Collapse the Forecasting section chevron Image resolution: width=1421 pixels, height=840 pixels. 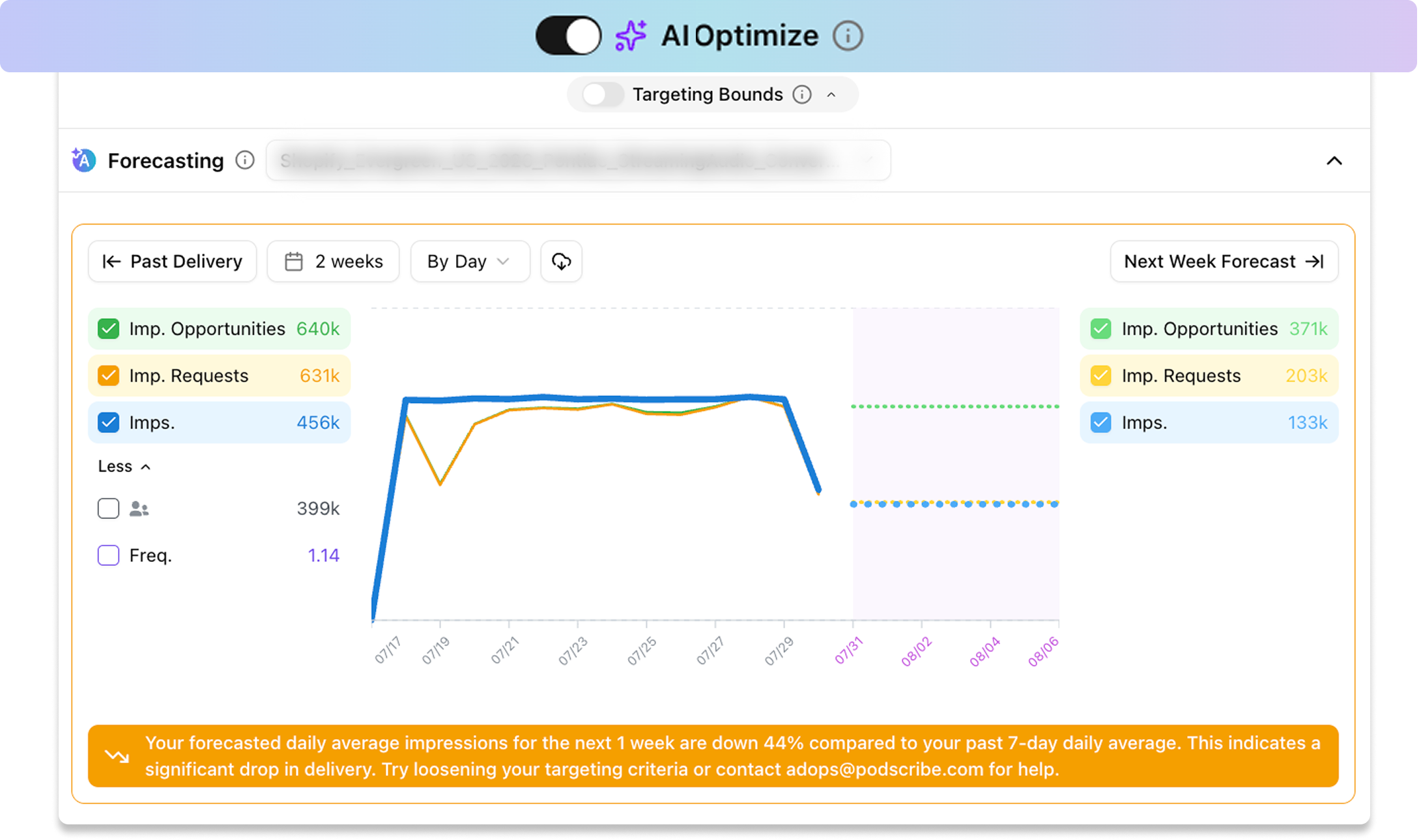click(x=1334, y=161)
